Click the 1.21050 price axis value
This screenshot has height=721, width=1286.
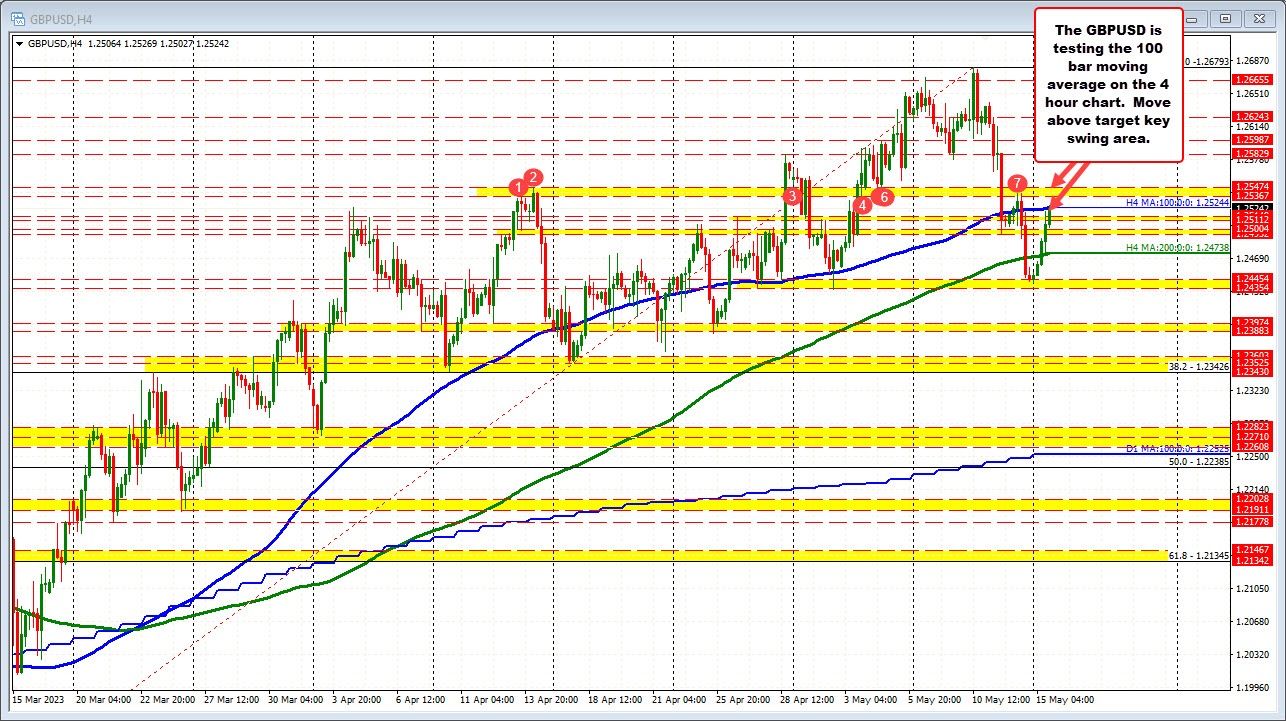(1252, 588)
